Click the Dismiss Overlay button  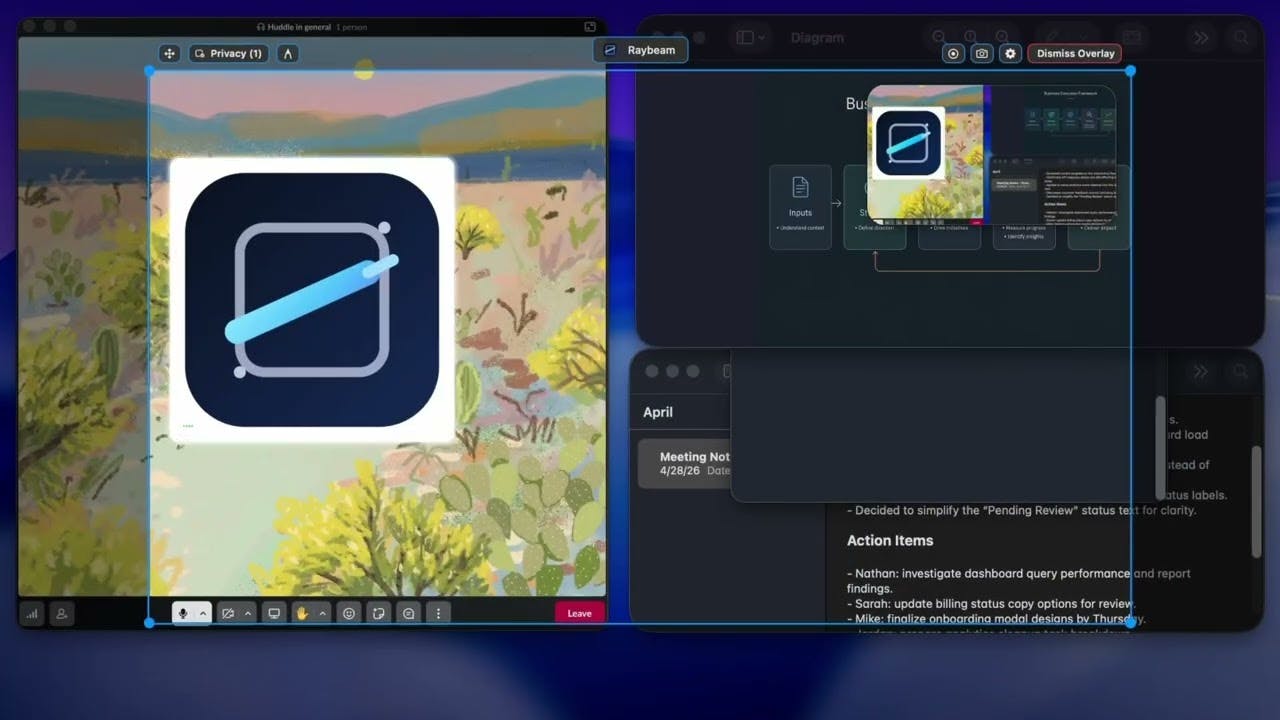click(1075, 54)
